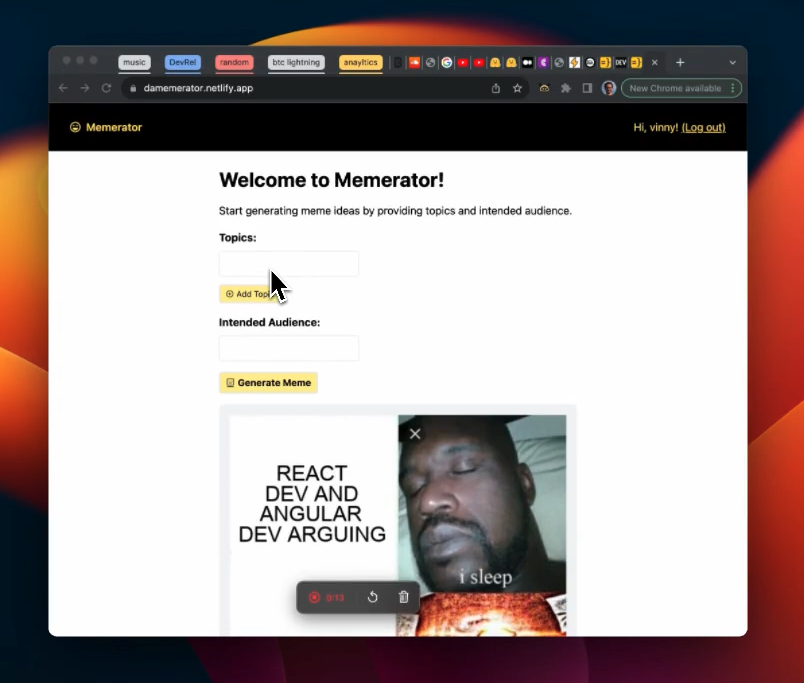Restart the recording with circular arrow
The image size is (804, 683).
373,597
